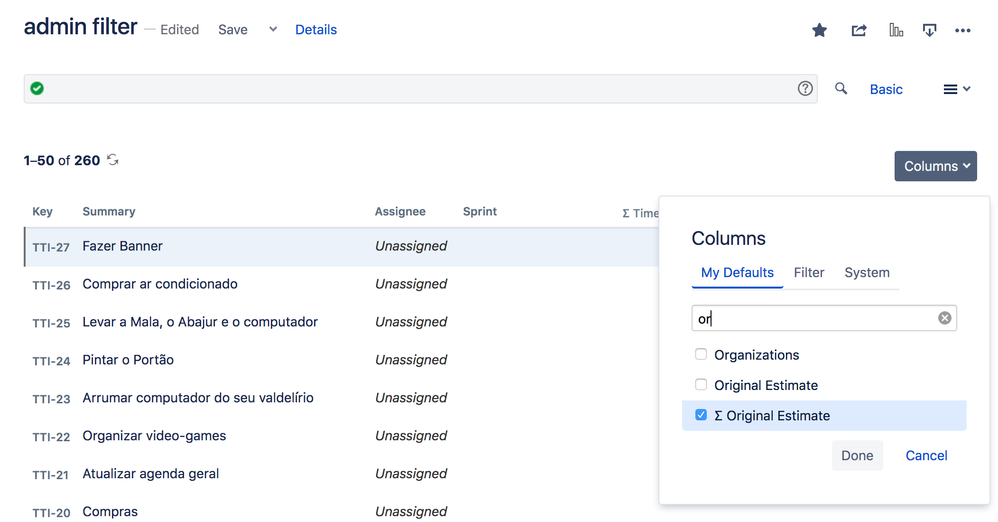Toggle the Columns dropdown button
Viewport: 998px width, 522px height.
point(935,166)
